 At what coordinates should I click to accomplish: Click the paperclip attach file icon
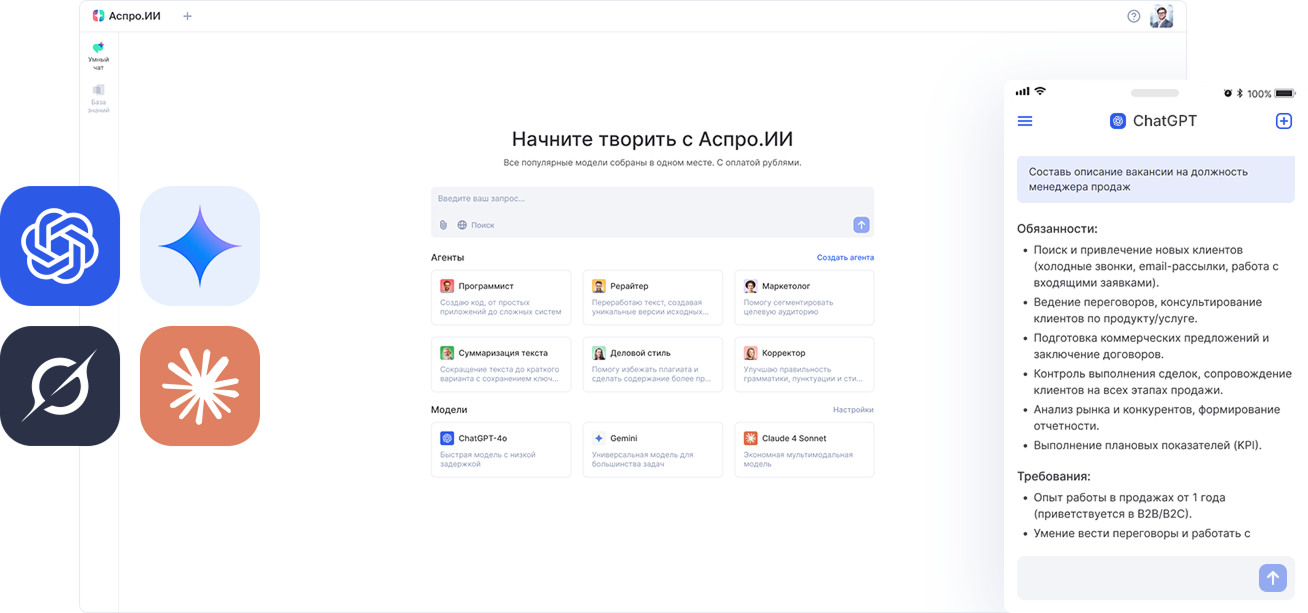(443, 225)
